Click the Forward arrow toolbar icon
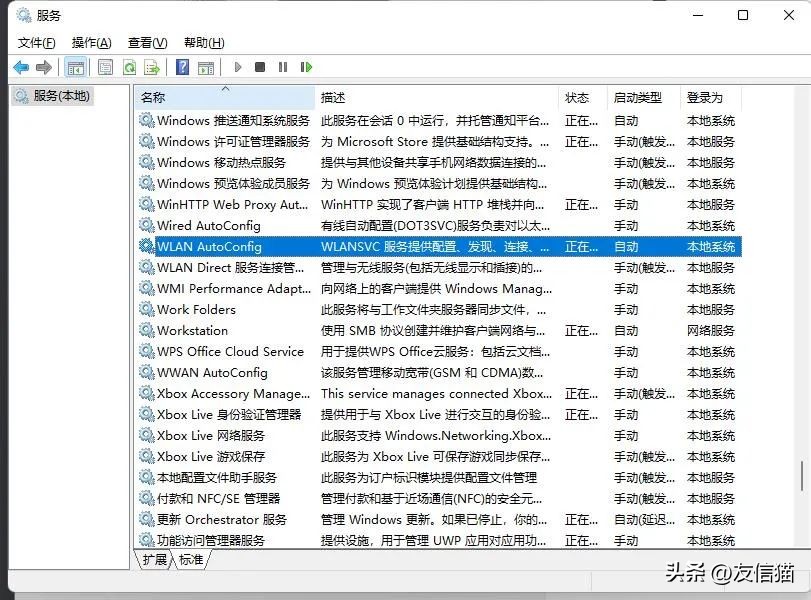The width and height of the screenshot is (811, 600). tap(43, 67)
